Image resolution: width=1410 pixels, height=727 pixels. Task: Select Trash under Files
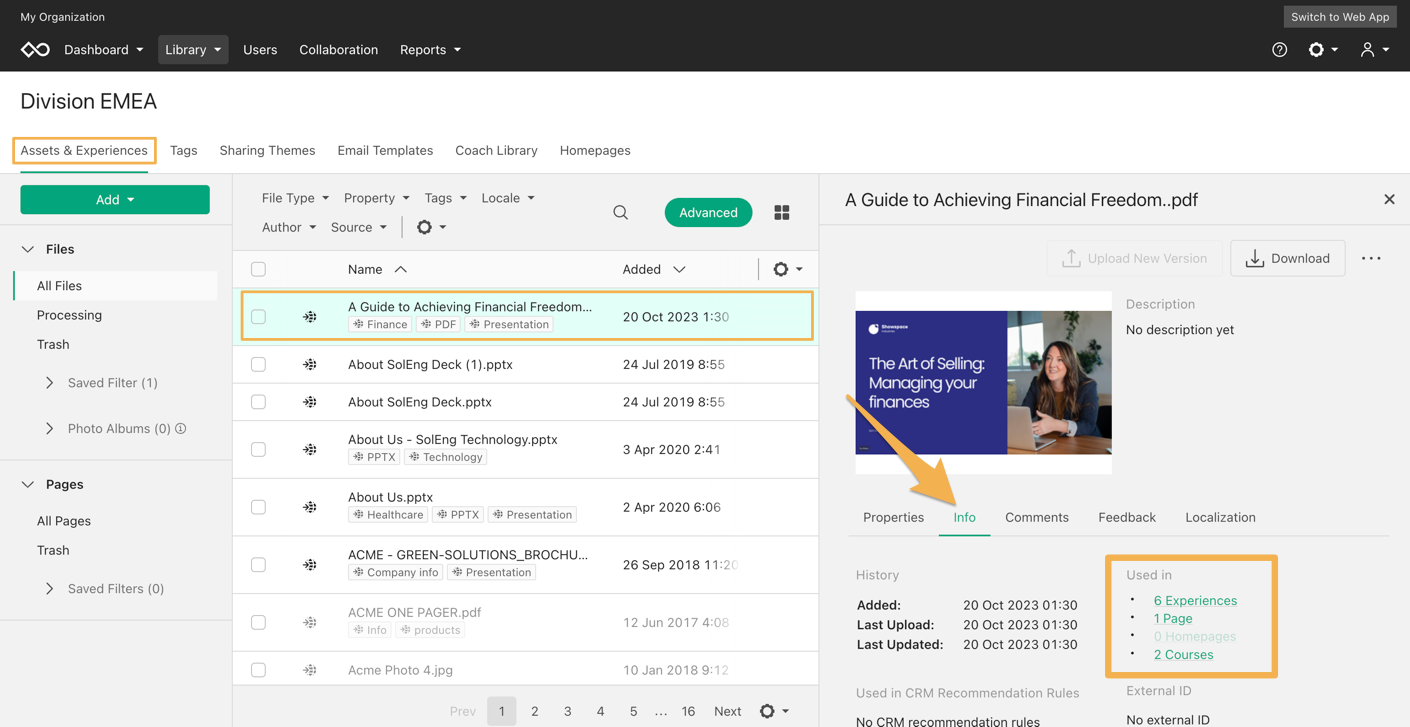tap(53, 344)
